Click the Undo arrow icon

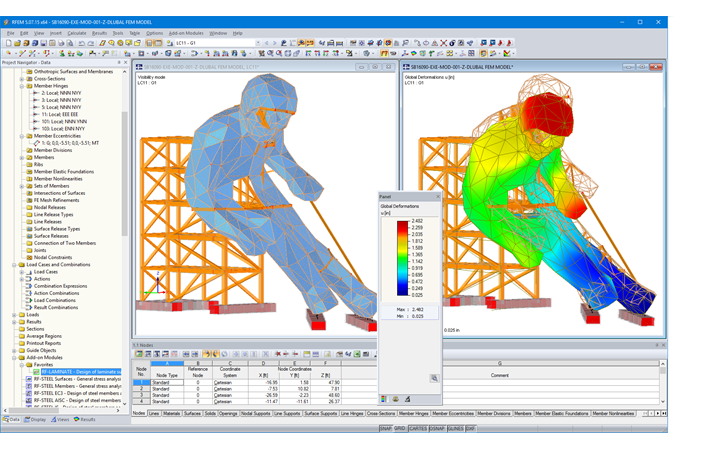coord(82,43)
